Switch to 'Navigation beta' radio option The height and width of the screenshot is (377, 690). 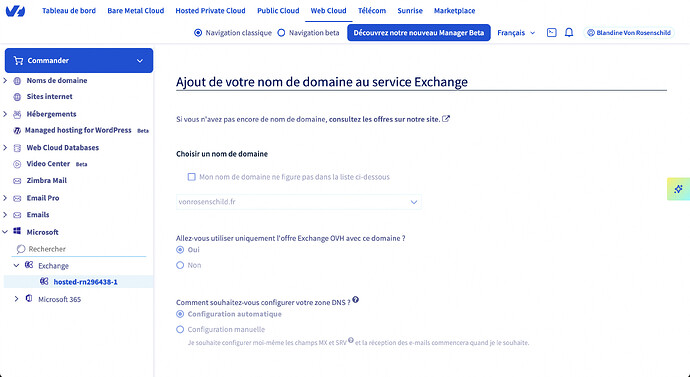281,33
